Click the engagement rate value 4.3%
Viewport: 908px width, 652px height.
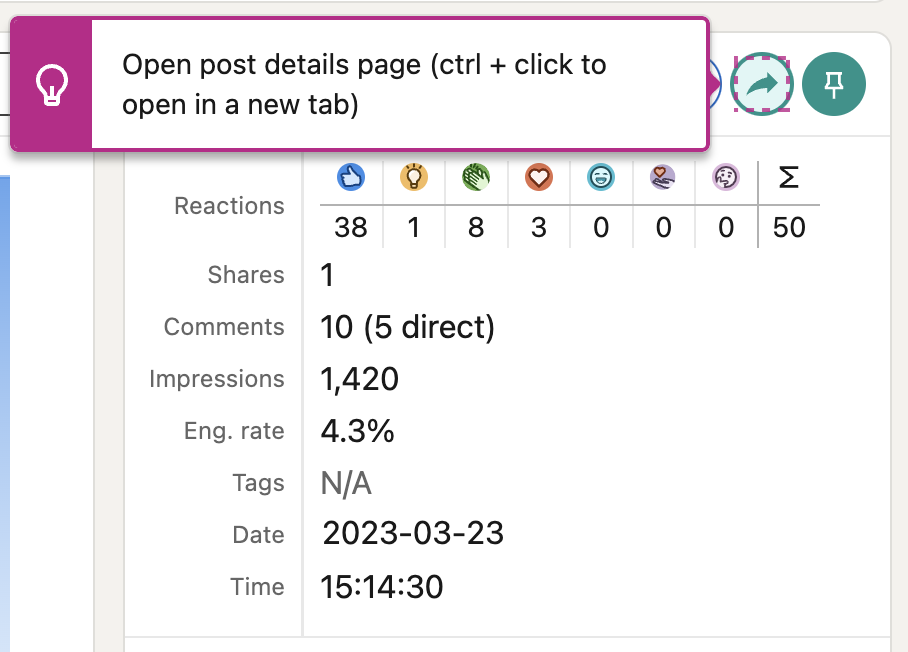pyautogui.click(x=356, y=430)
